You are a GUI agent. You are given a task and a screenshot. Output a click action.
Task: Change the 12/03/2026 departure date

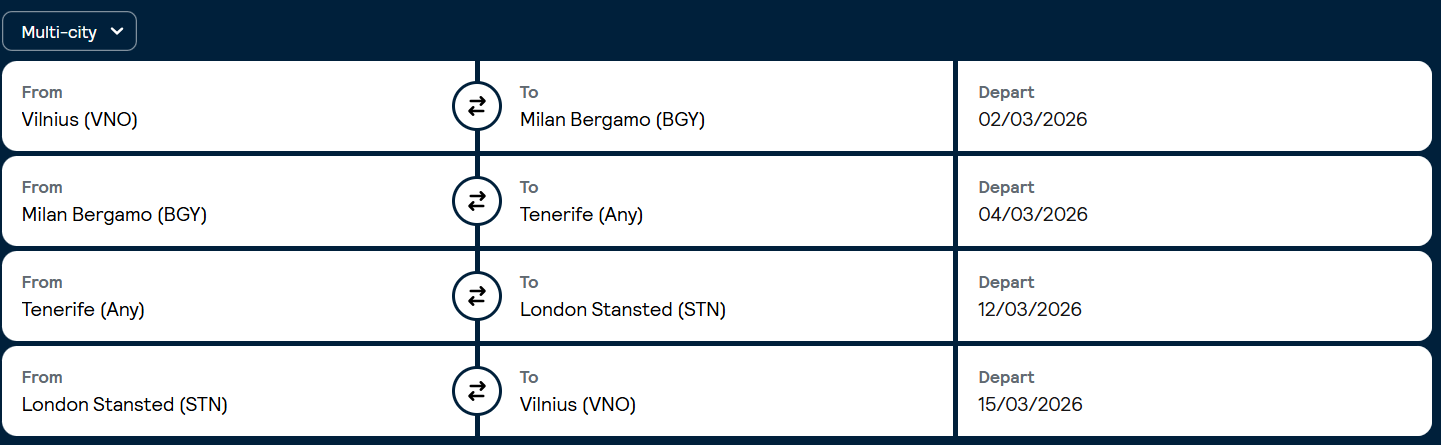click(1030, 310)
